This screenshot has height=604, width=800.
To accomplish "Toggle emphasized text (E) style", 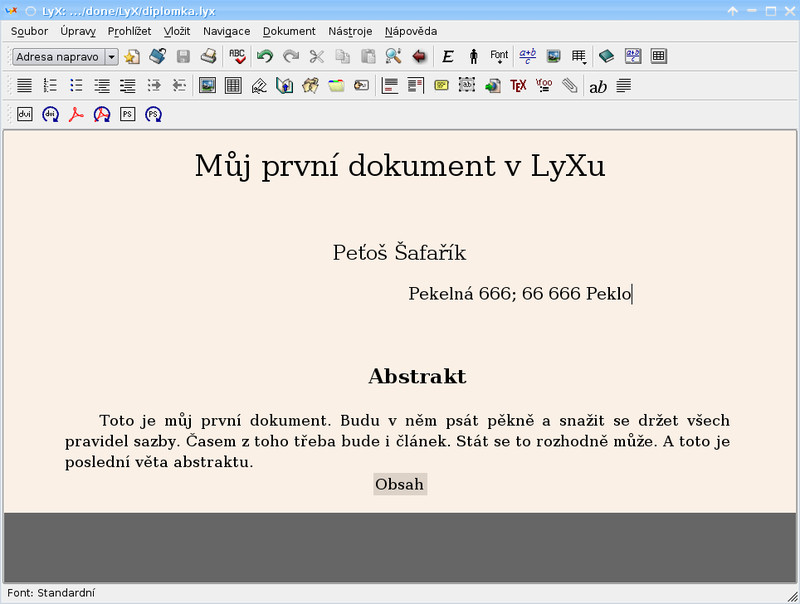I will point(448,56).
